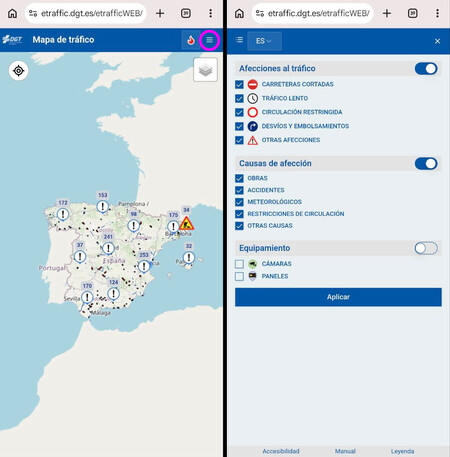Click the DGT logo in the header
Screen dimensions: 450x457
[x=12, y=40]
